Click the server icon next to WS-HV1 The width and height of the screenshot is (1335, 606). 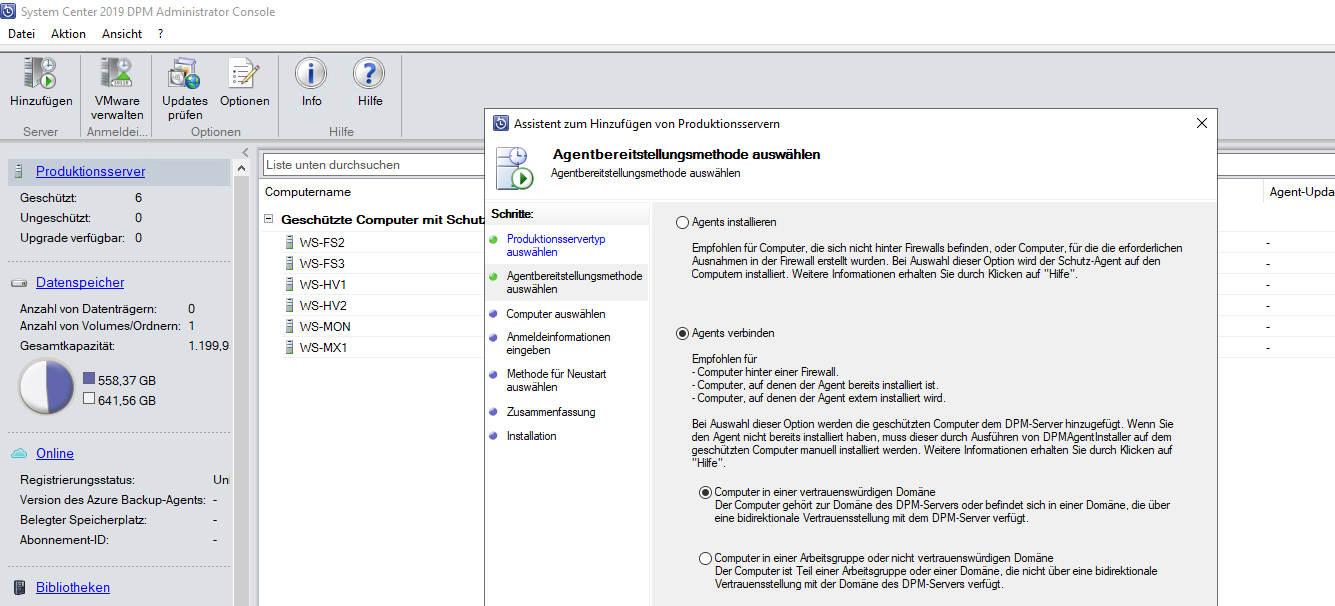pos(289,284)
